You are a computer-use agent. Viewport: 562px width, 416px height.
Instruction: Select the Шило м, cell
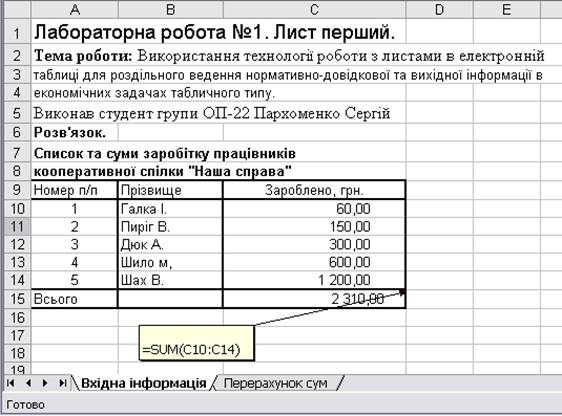170,262
